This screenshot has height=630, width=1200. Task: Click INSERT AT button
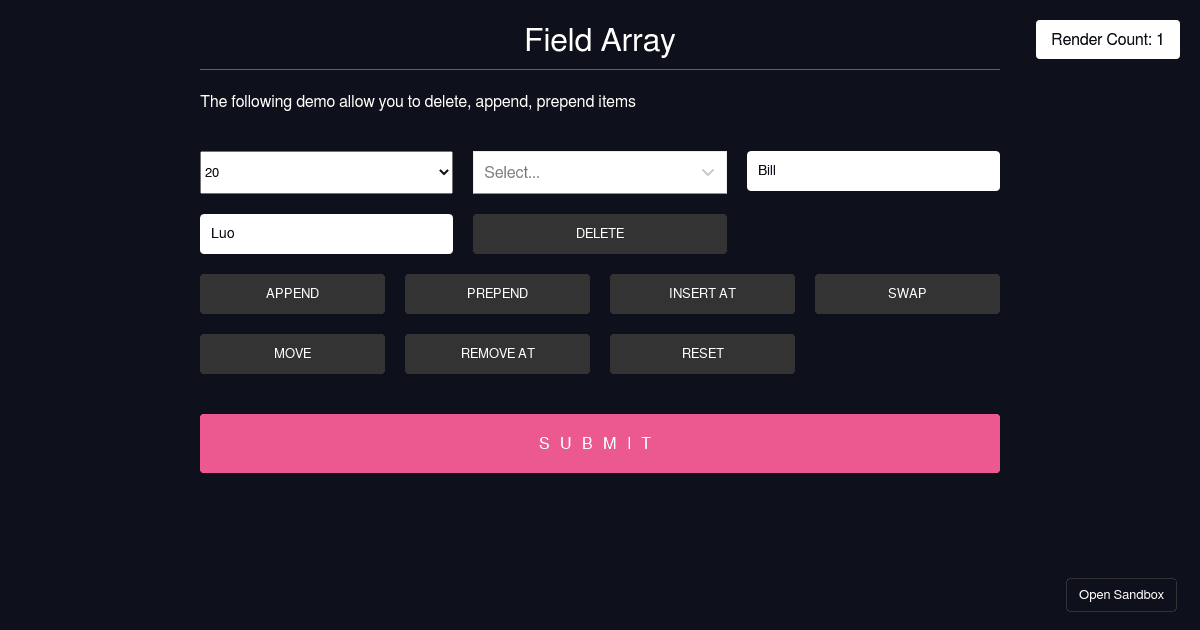pyautogui.click(x=702, y=293)
